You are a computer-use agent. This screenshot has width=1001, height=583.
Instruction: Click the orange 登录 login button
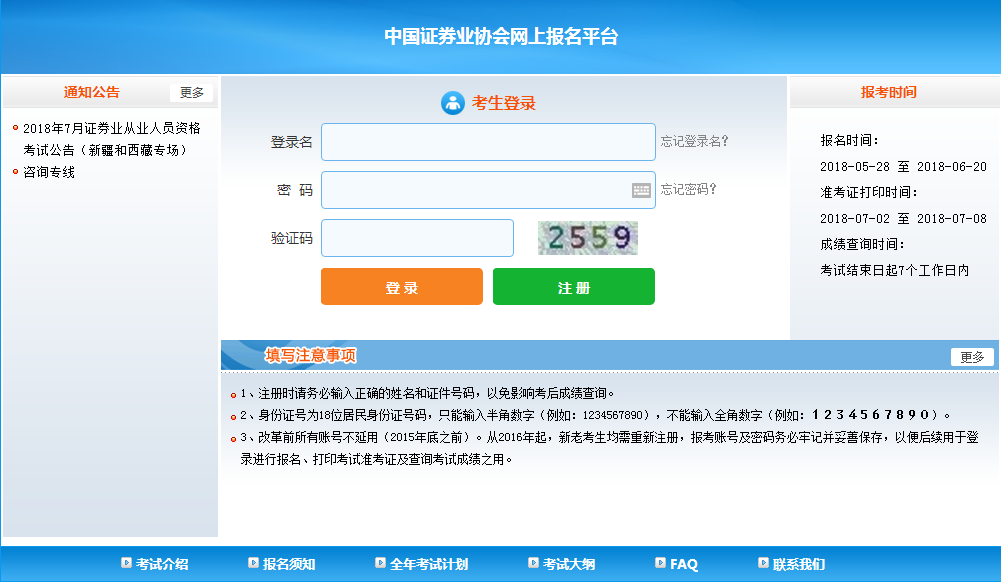[401, 286]
